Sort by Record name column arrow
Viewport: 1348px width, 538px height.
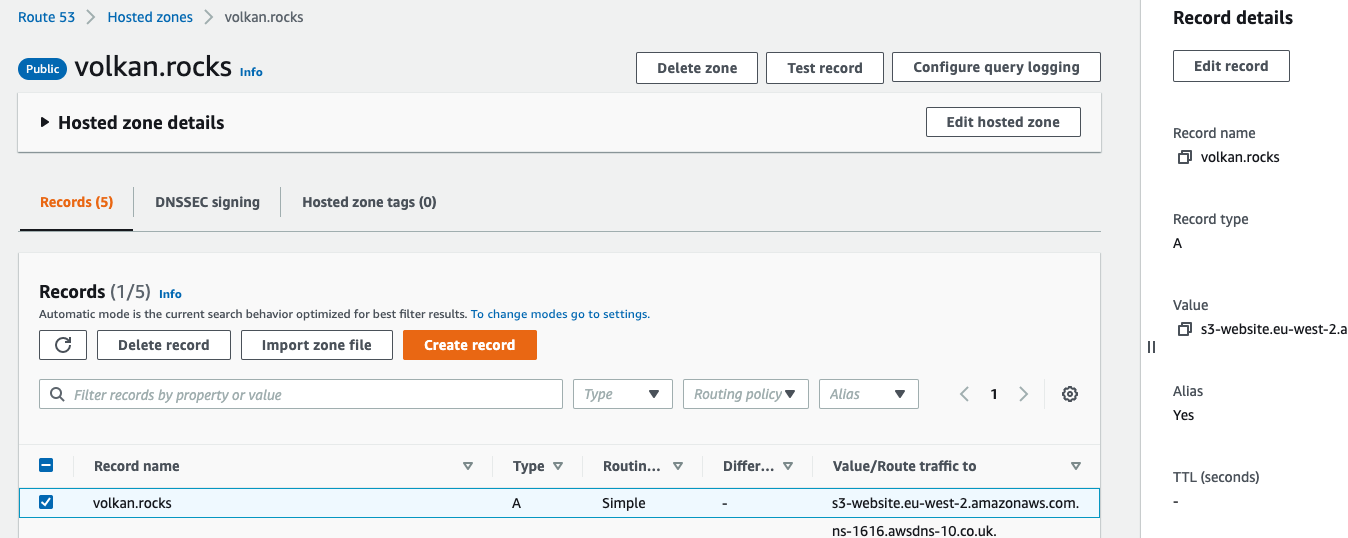tap(468, 466)
